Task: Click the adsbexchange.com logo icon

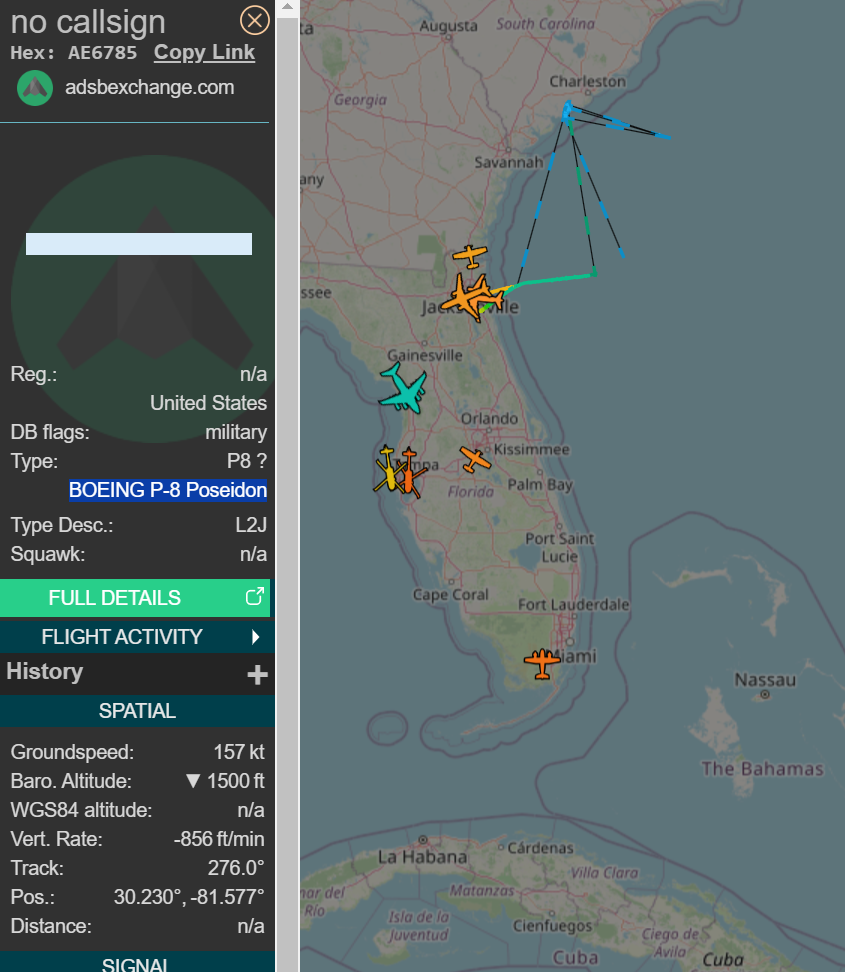Action: tap(35, 88)
